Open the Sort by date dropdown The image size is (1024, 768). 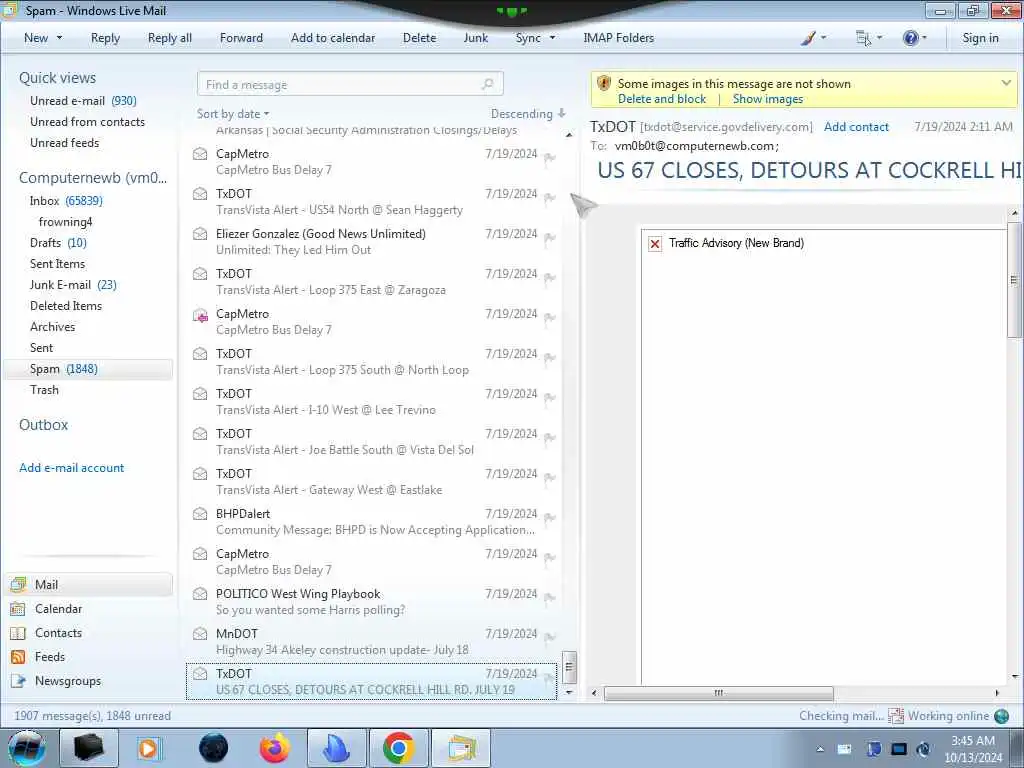click(233, 114)
